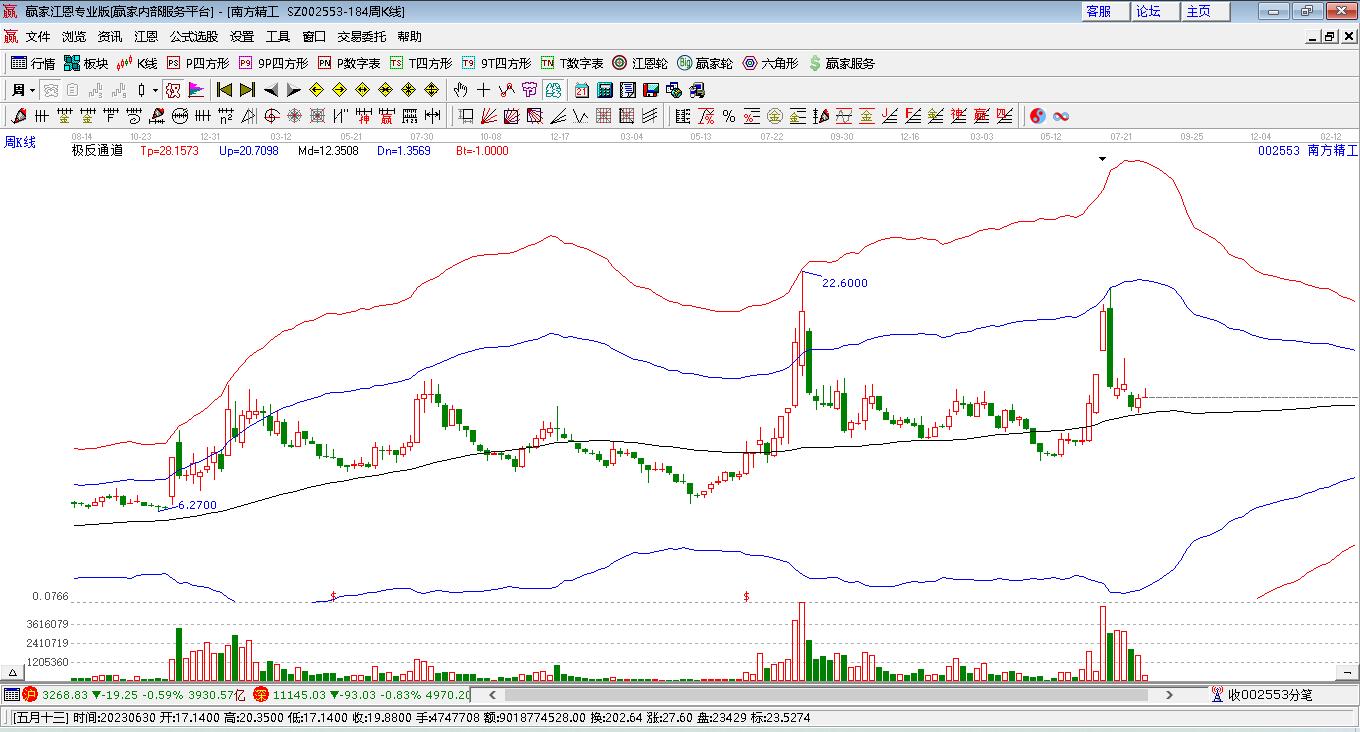Click the 论坛 forum button
1360x732 pixels.
click(x=1148, y=11)
